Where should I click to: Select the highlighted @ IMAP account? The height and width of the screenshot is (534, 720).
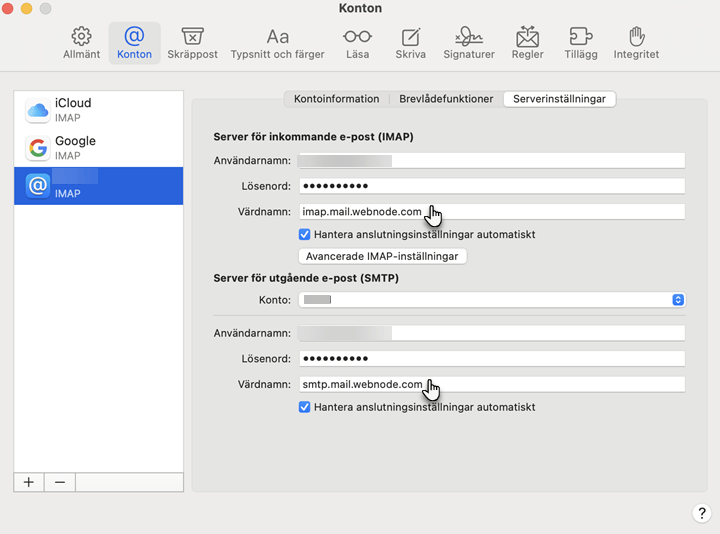point(99,185)
